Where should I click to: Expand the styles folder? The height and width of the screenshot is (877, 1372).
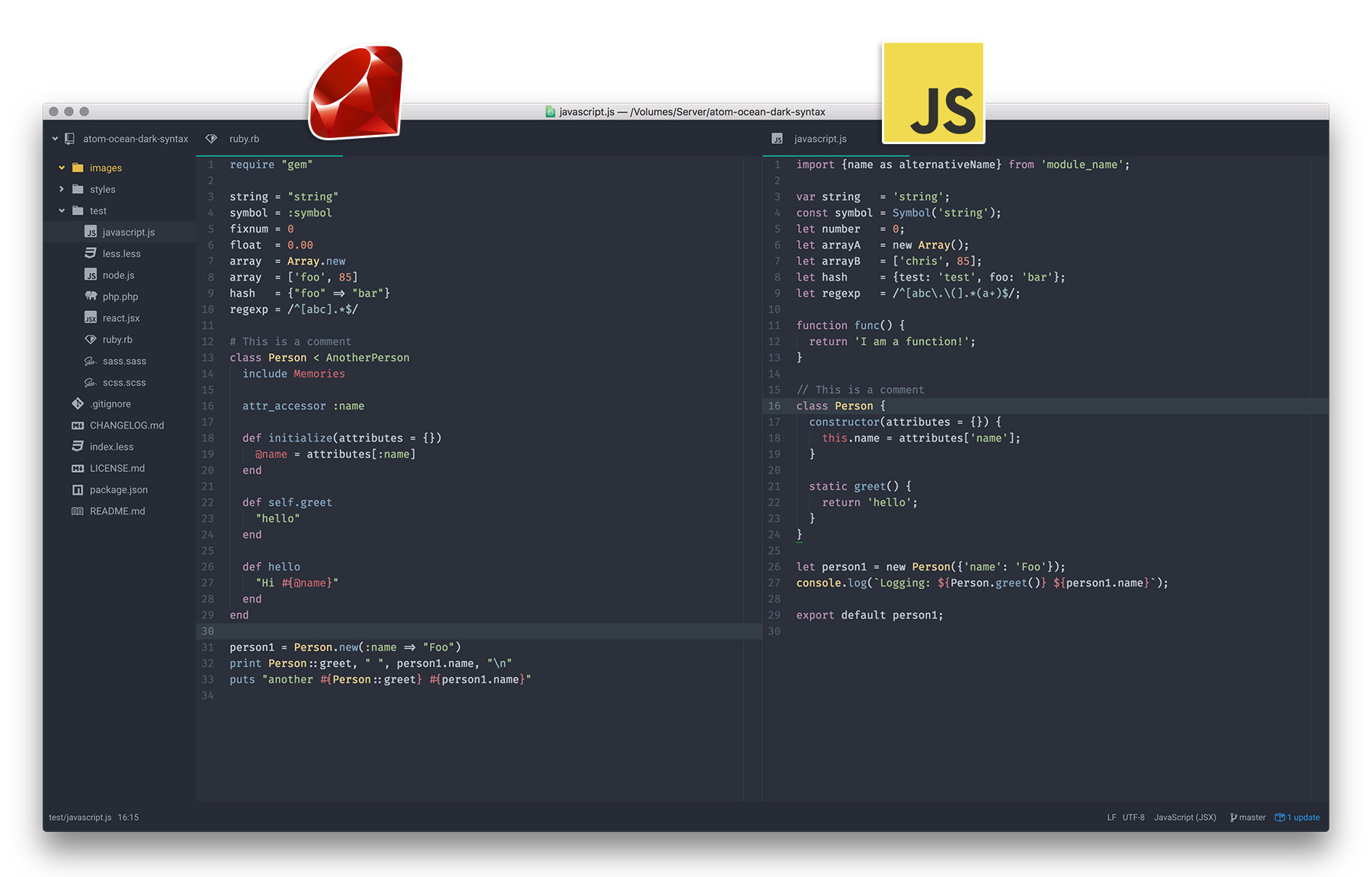click(x=62, y=189)
